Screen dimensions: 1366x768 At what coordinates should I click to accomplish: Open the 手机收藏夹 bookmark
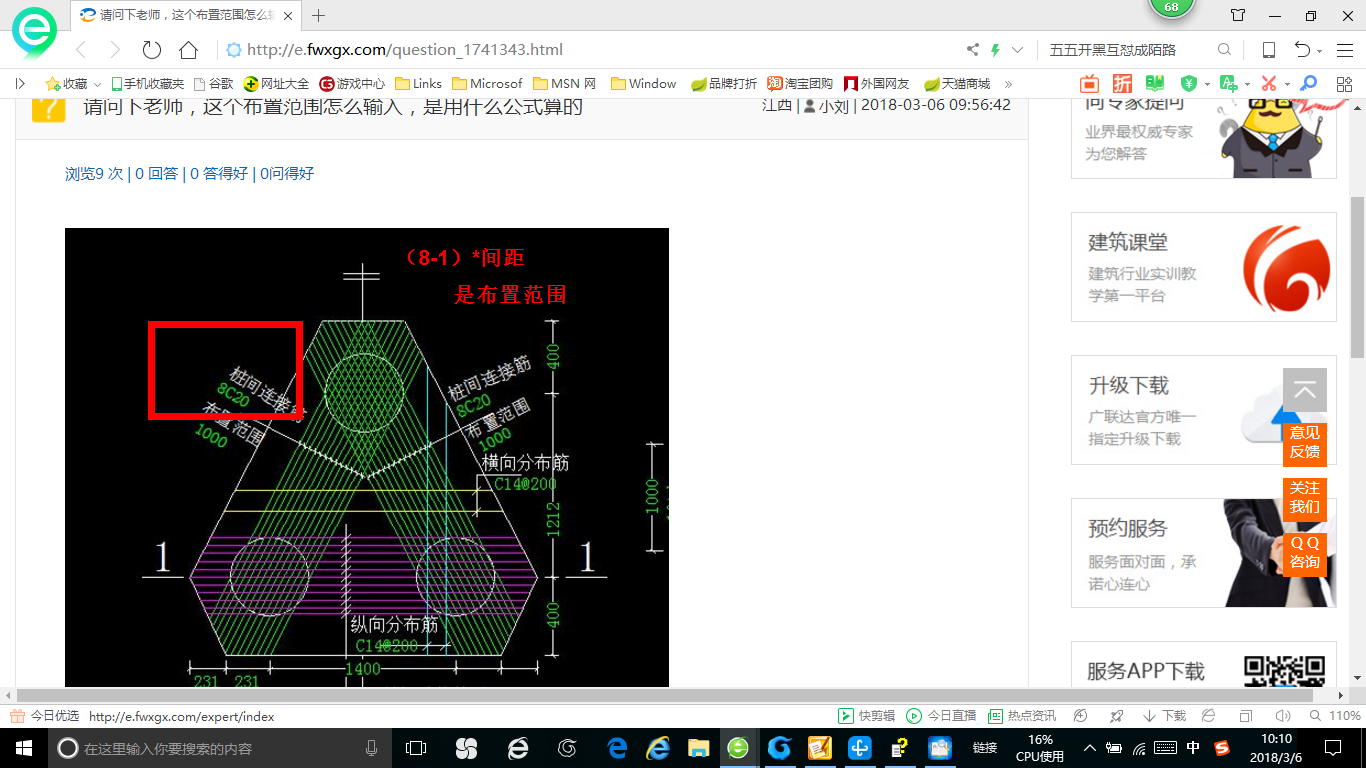click(x=147, y=84)
